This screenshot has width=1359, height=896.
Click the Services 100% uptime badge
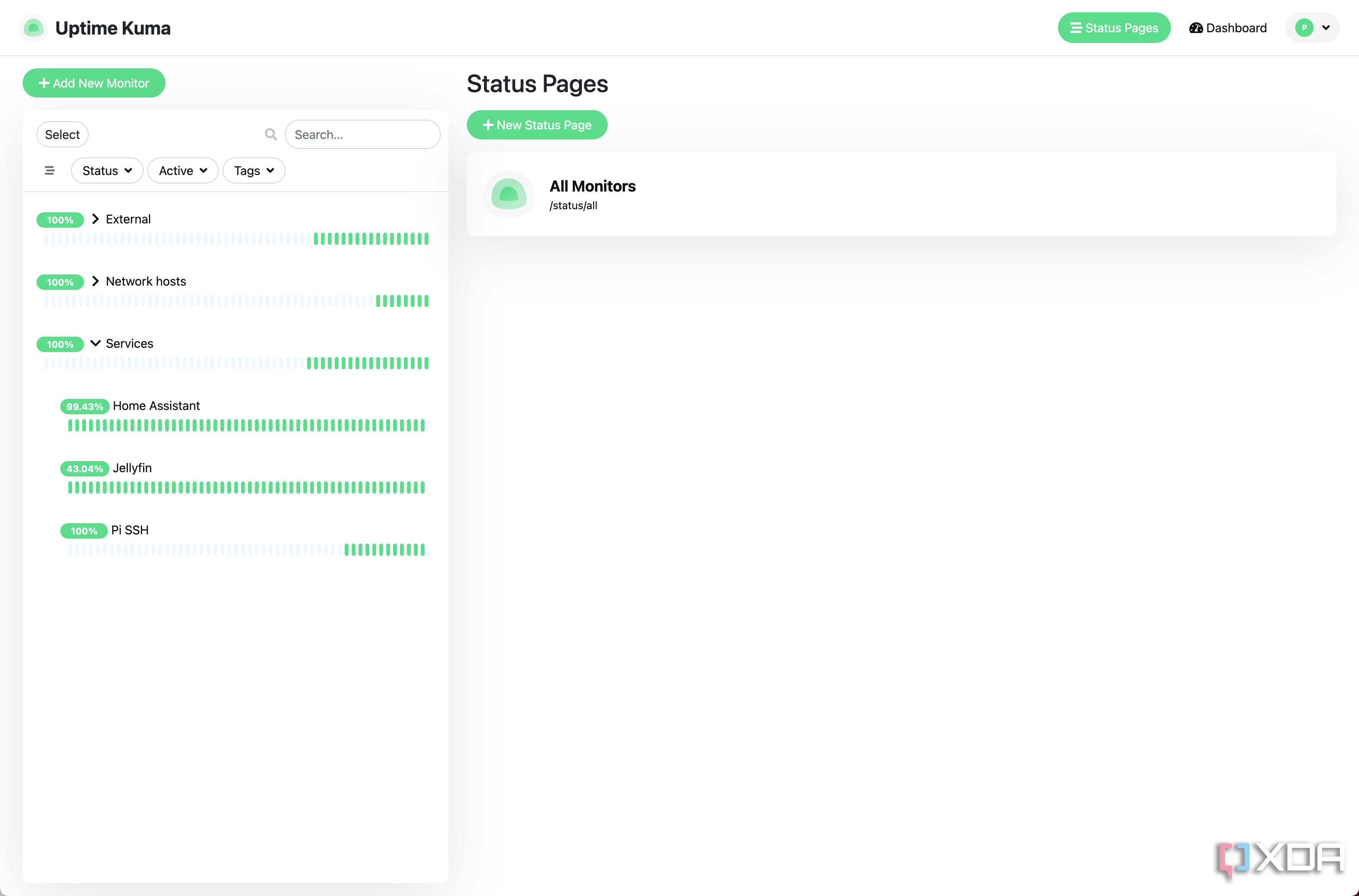pos(60,345)
